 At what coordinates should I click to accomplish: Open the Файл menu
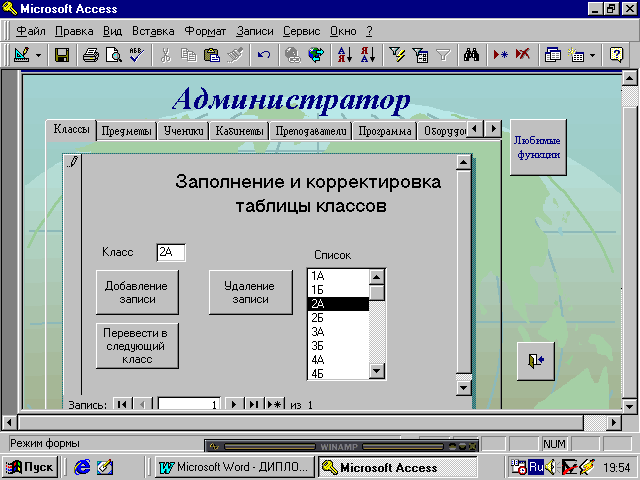click(x=31, y=31)
